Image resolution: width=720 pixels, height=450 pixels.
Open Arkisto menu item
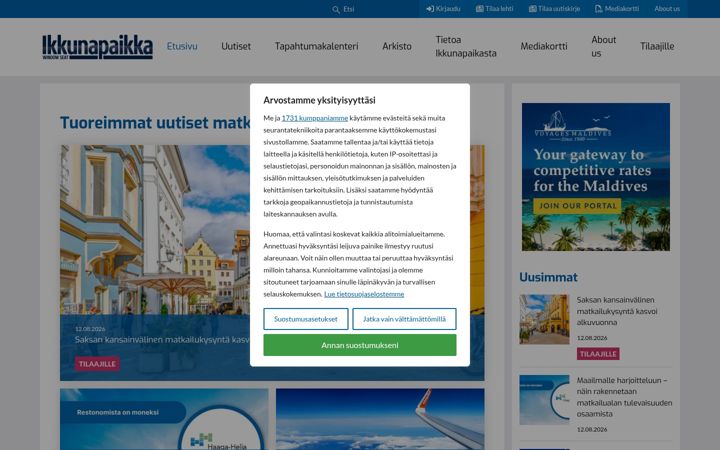coord(397,46)
